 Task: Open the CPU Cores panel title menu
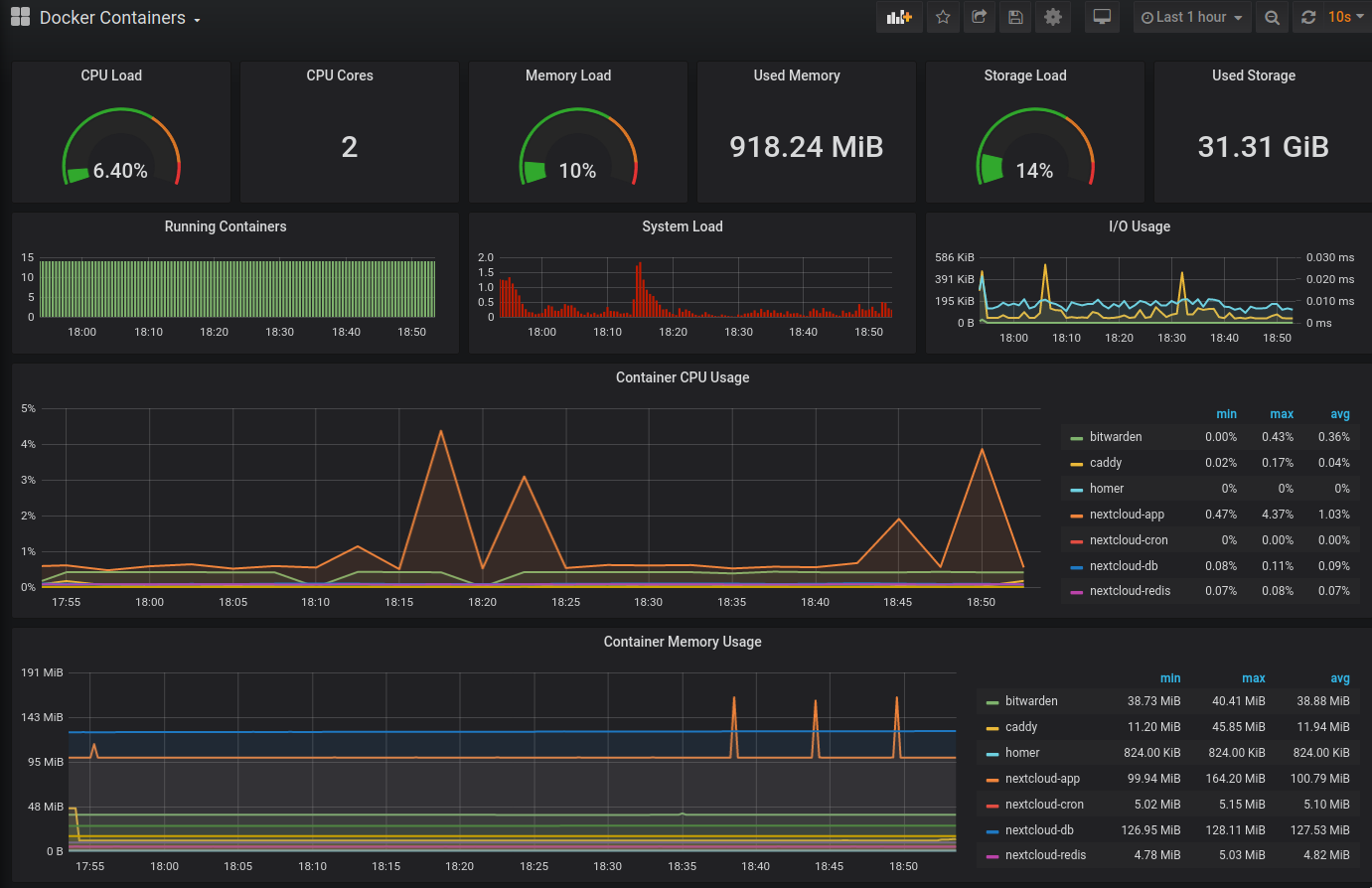340,75
